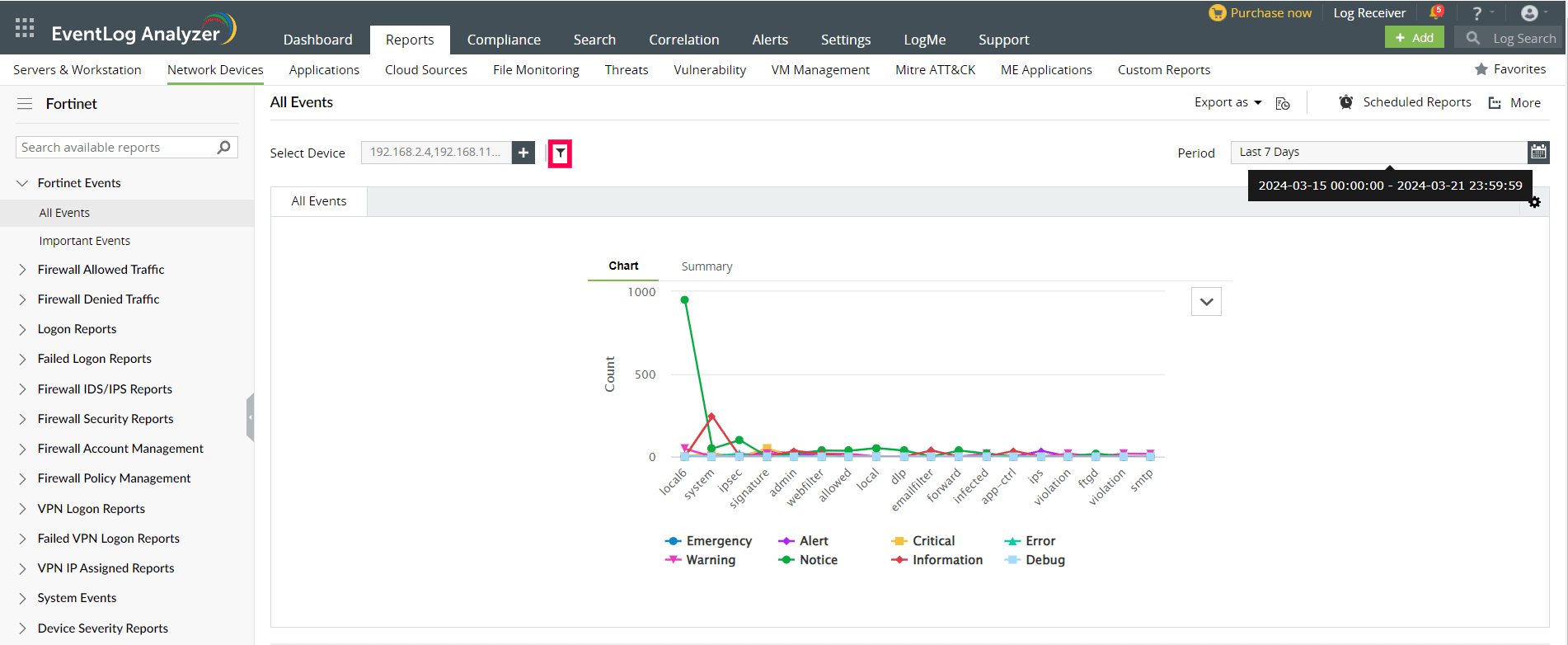Open the Compliance main tab
1568x645 pixels.
tap(504, 40)
